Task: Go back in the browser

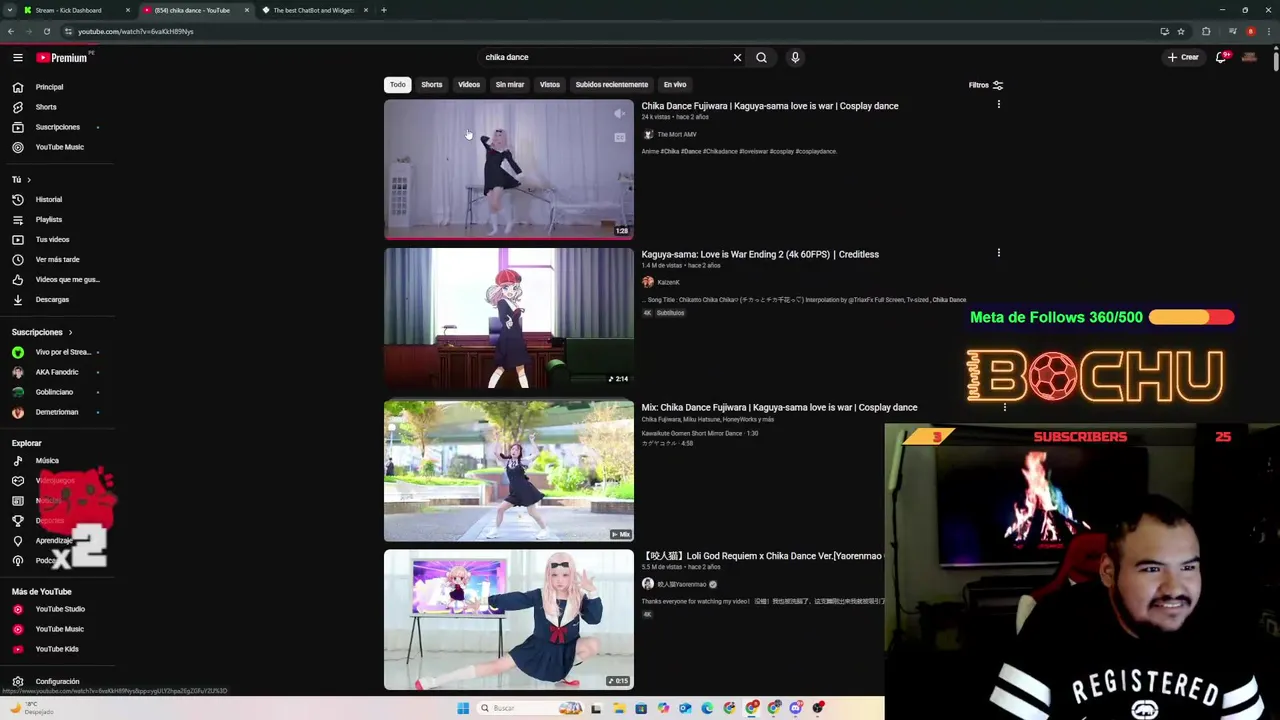Action: pyautogui.click(x=11, y=31)
